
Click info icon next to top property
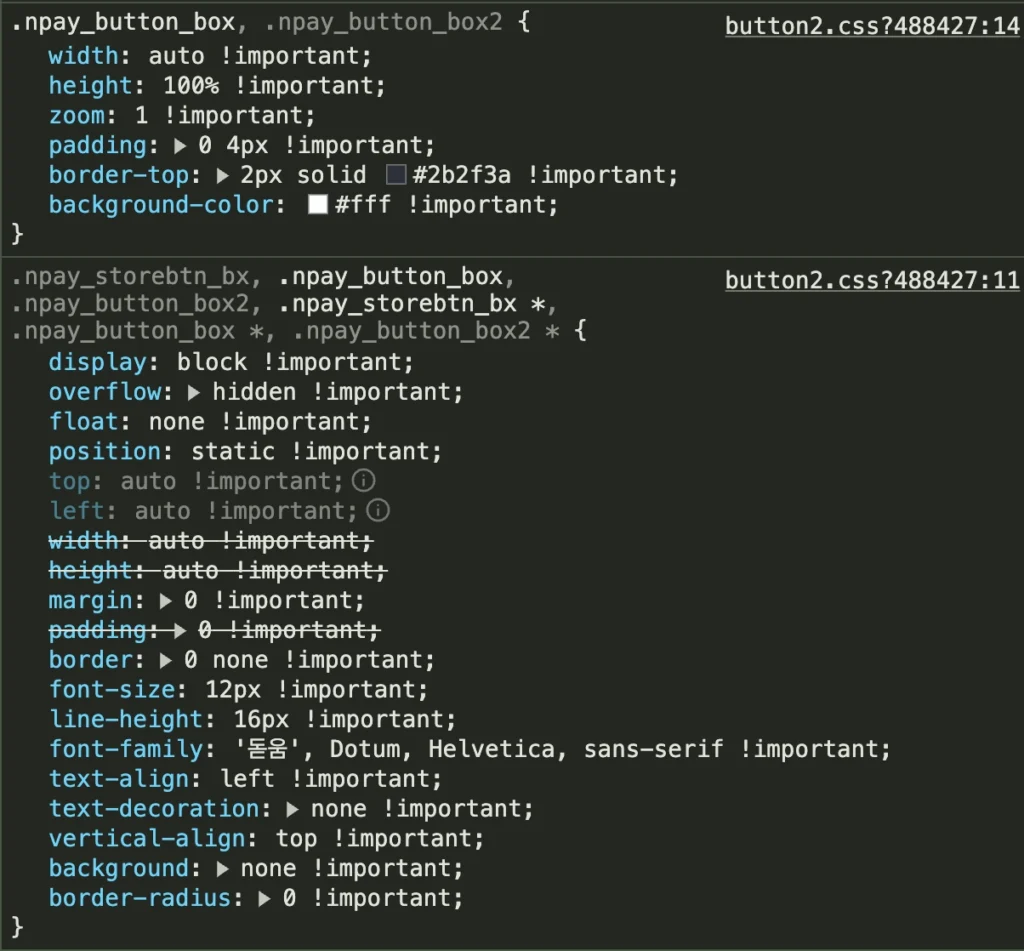[x=364, y=481]
